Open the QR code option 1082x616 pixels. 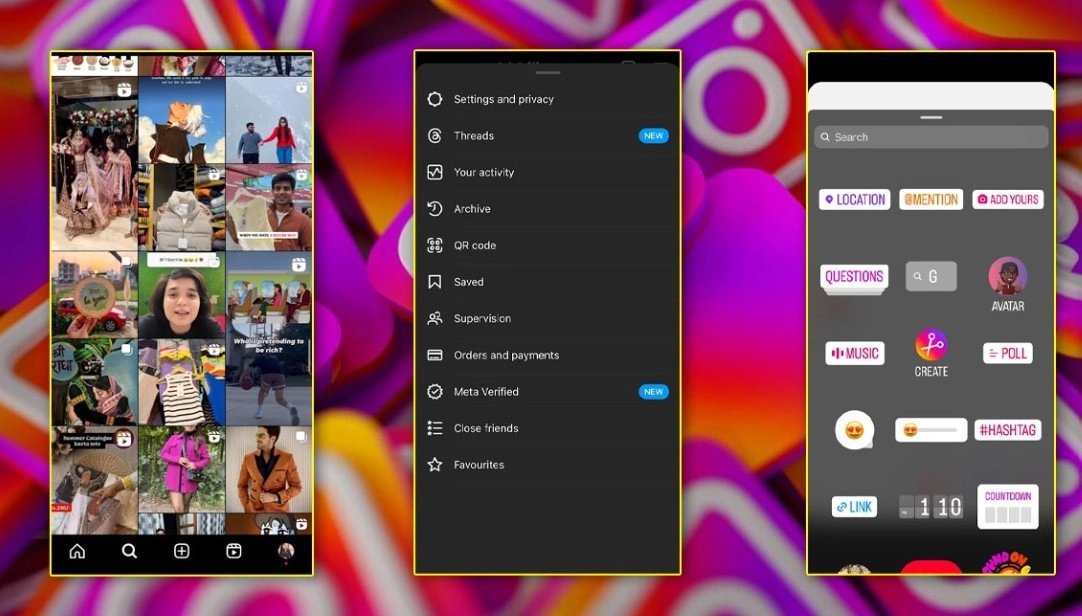click(547, 246)
